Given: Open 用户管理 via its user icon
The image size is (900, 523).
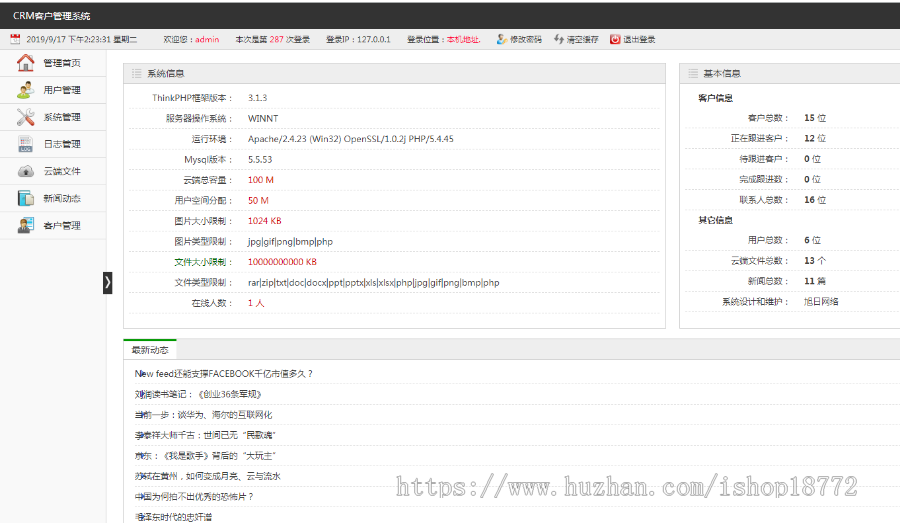Looking at the screenshot, I should (x=25, y=90).
